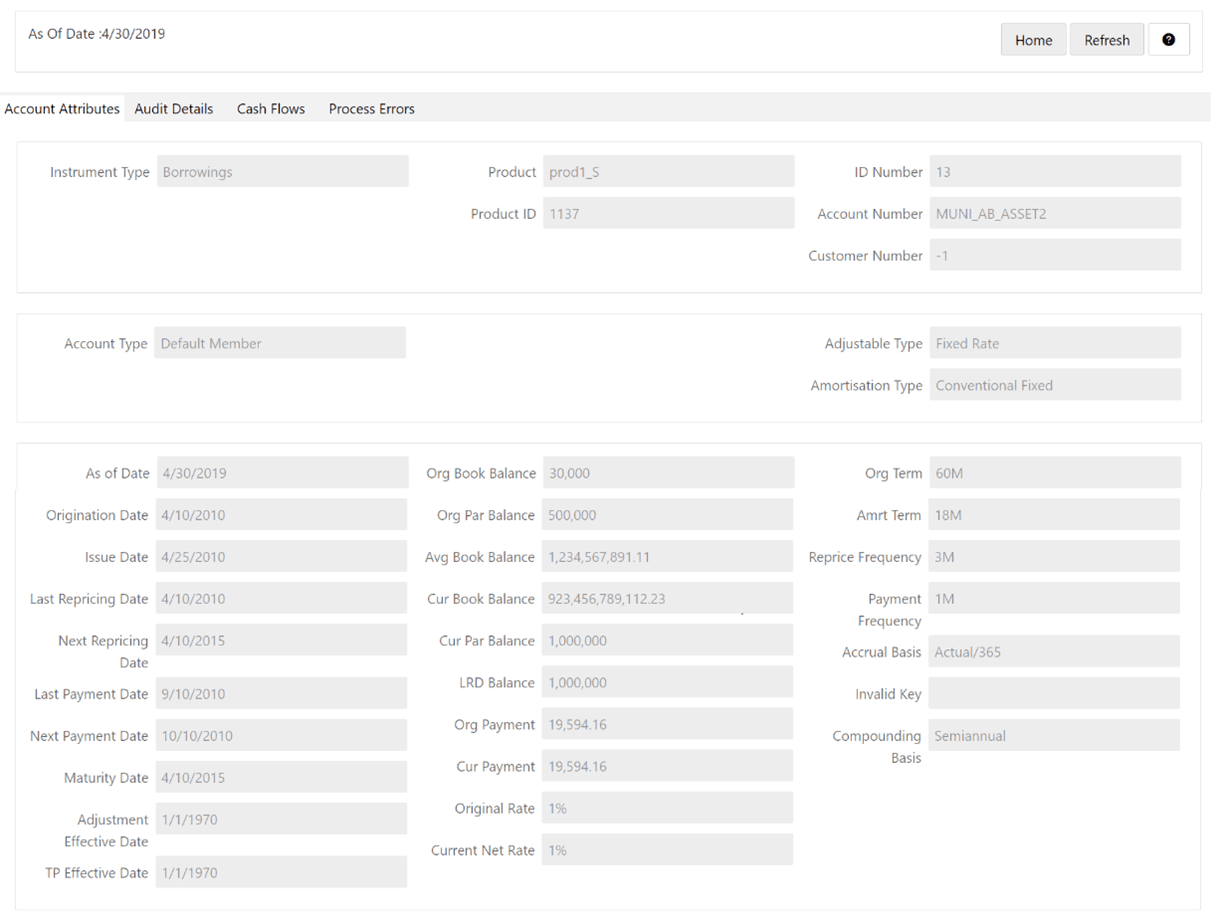The width and height of the screenshot is (1218, 919).
Task: Click the LRD Balance field
Action: pos(668,682)
